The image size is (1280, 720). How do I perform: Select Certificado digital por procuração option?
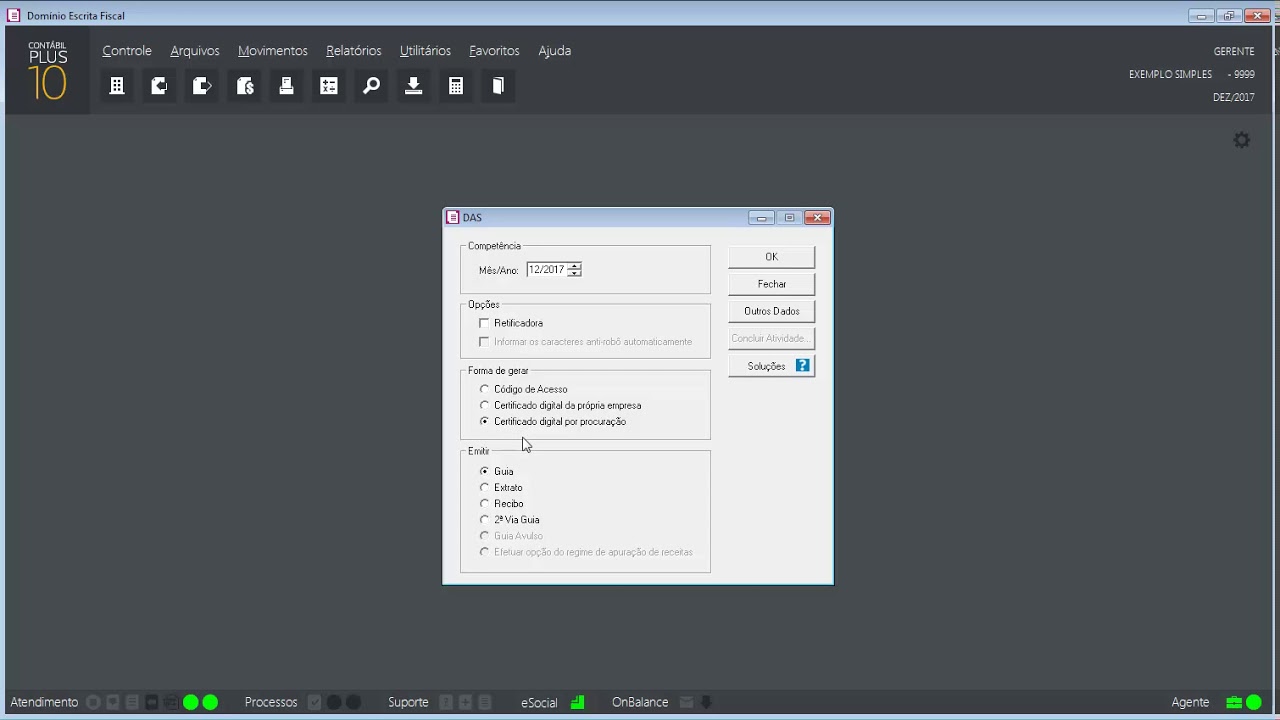pyautogui.click(x=484, y=421)
